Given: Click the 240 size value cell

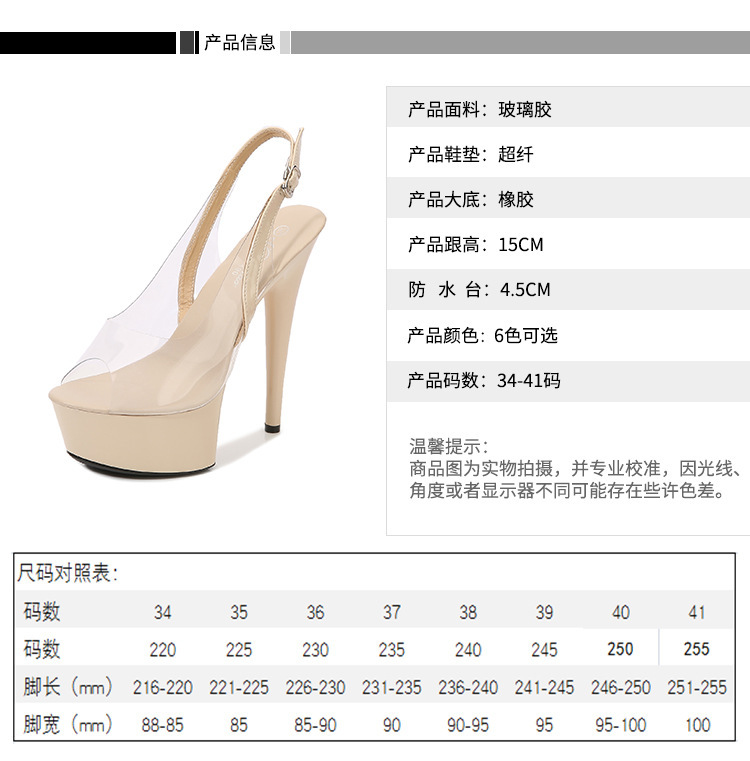Looking at the screenshot, I should [x=468, y=649].
